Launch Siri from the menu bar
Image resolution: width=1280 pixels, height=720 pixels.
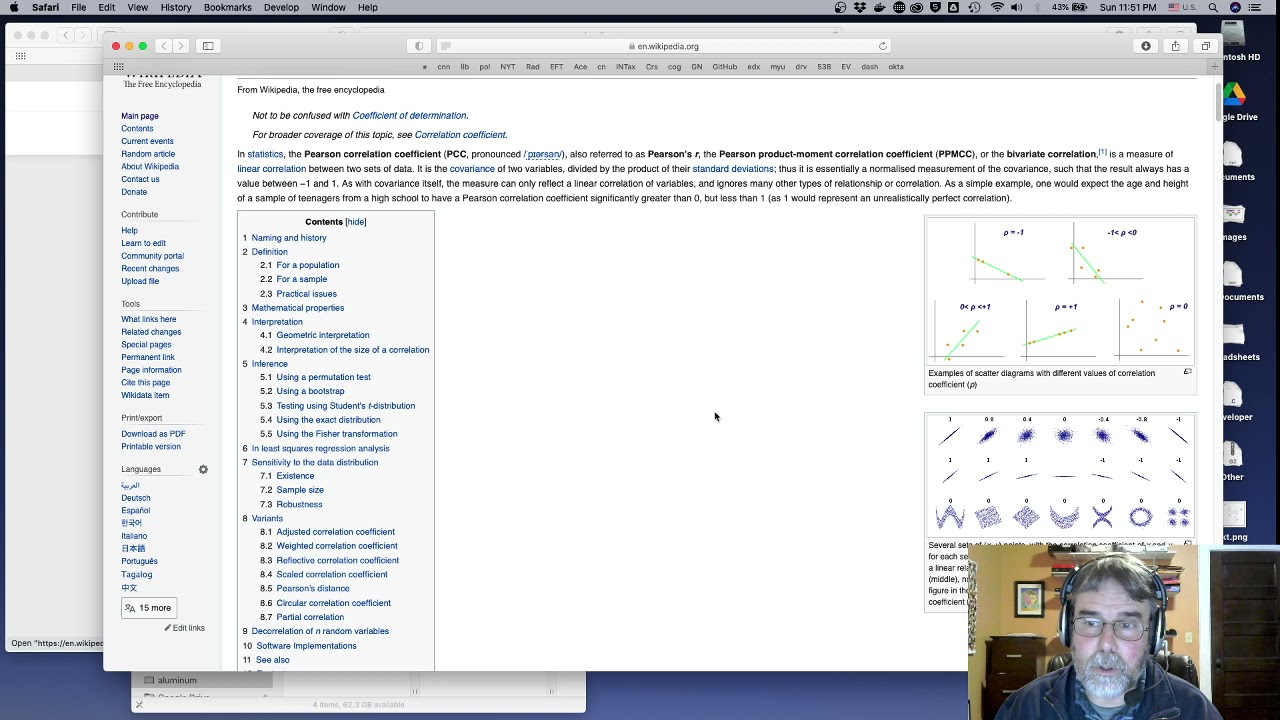(1235, 8)
